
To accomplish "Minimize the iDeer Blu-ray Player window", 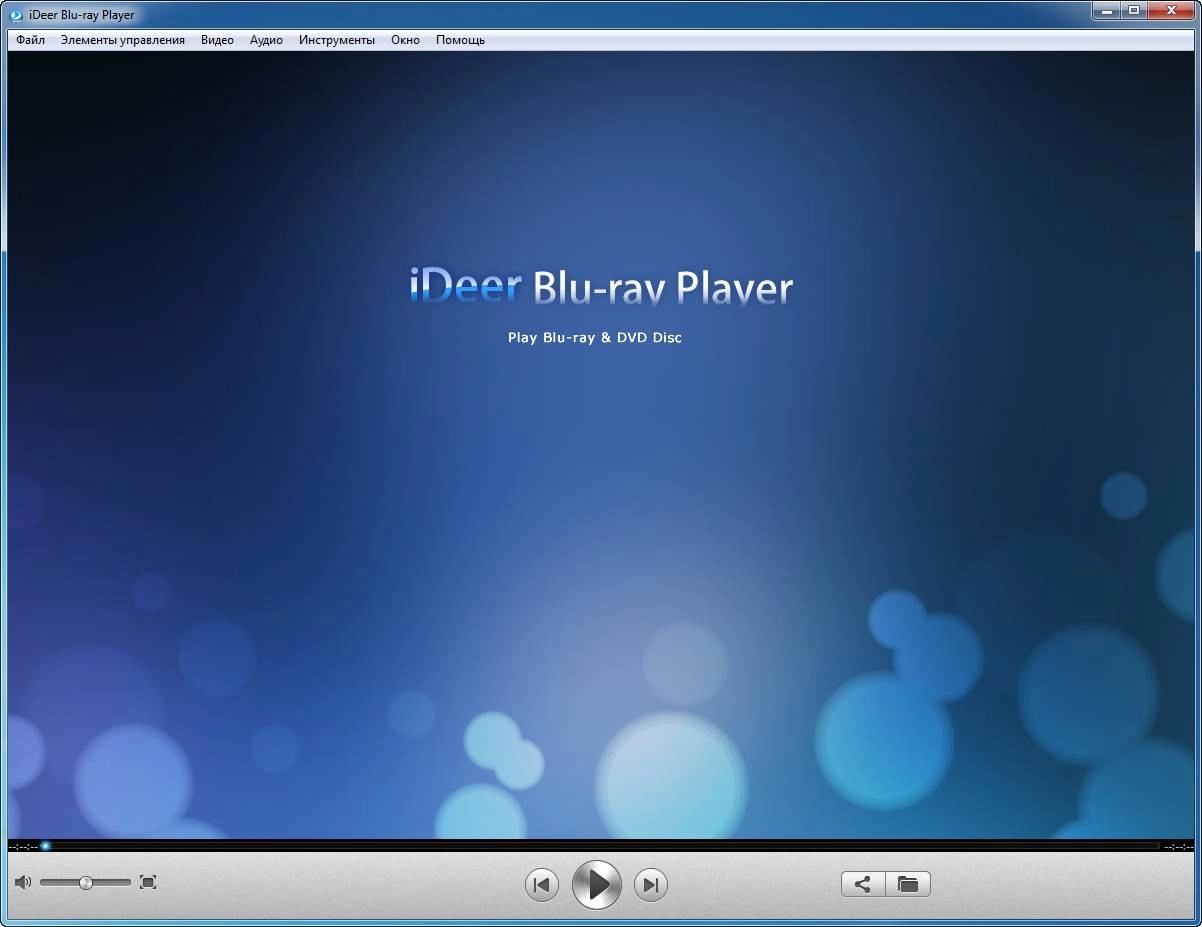I will [1106, 10].
